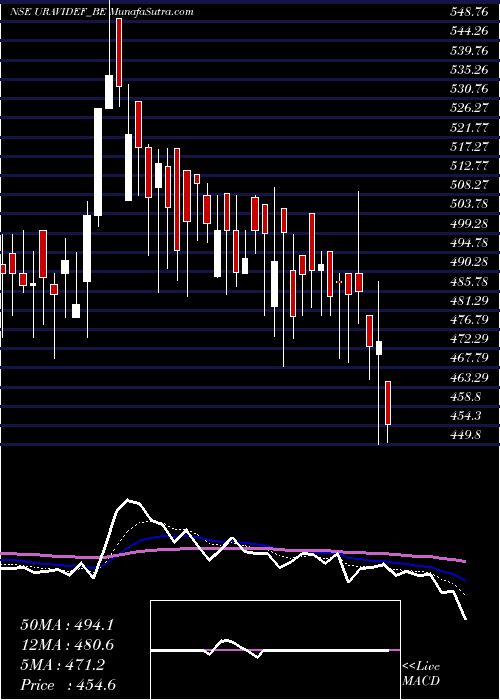Image resolution: width=500 pixels, height=700 pixels.
Task: Click the 544.26 price axis label
Action: [x=469, y=32]
